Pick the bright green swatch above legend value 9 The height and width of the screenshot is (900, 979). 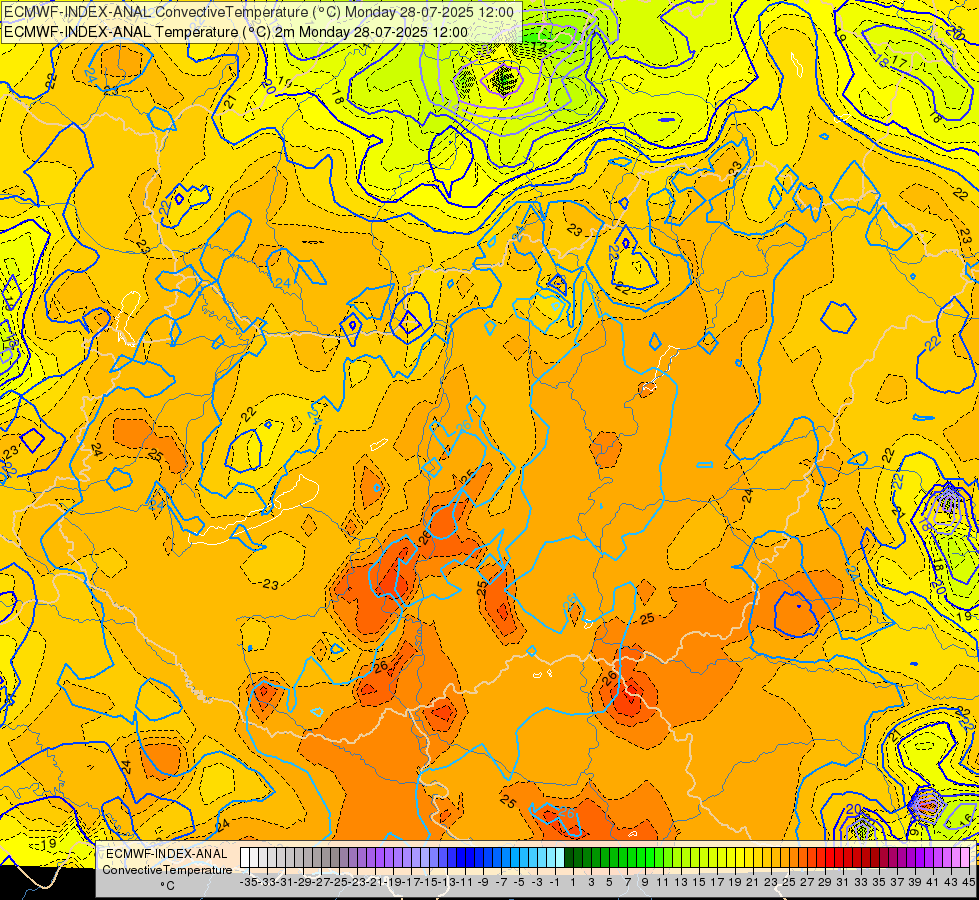click(641, 857)
